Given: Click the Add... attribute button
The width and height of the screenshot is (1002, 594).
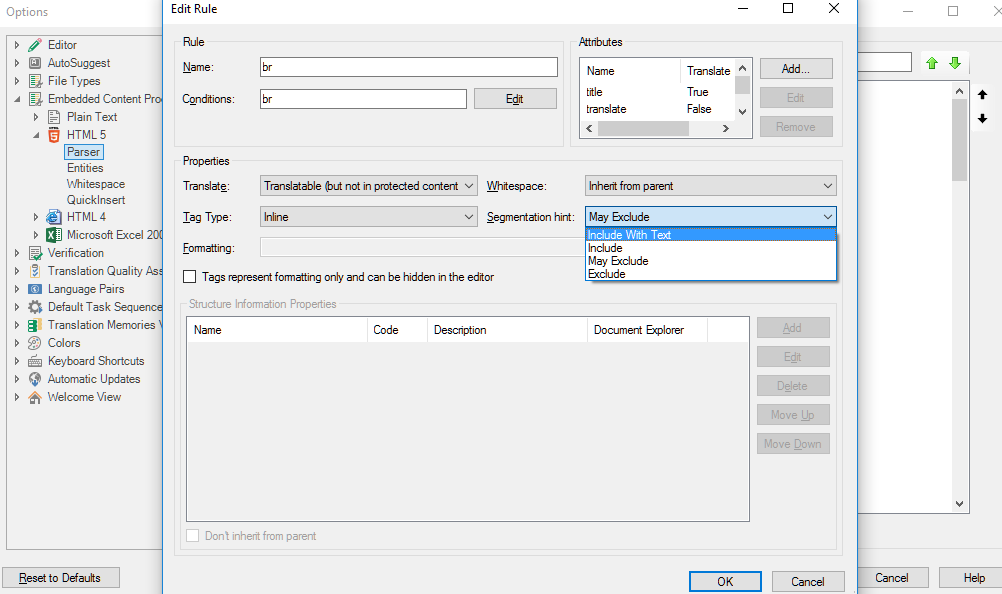Looking at the screenshot, I should pos(796,69).
